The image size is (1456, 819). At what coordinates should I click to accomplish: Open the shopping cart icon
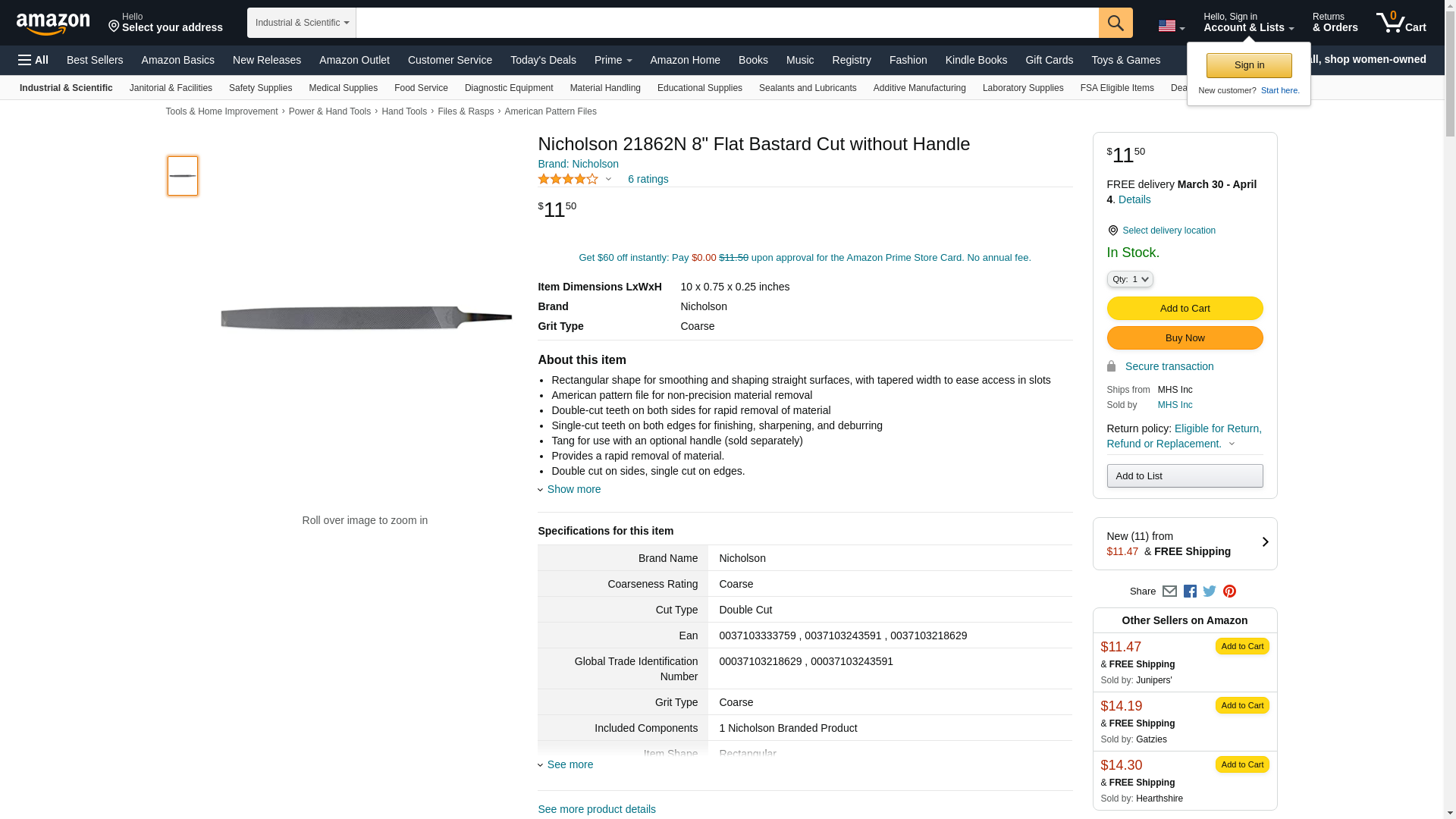[x=1401, y=23]
